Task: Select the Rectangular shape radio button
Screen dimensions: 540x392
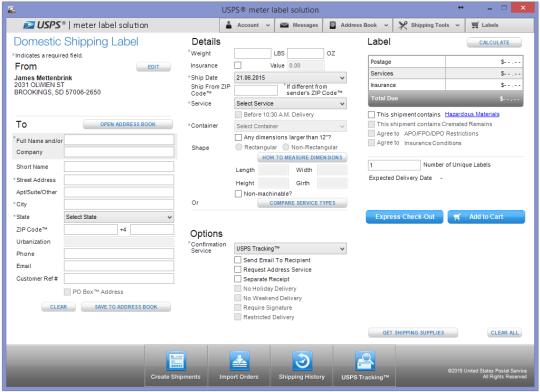Action: point(239,147)
